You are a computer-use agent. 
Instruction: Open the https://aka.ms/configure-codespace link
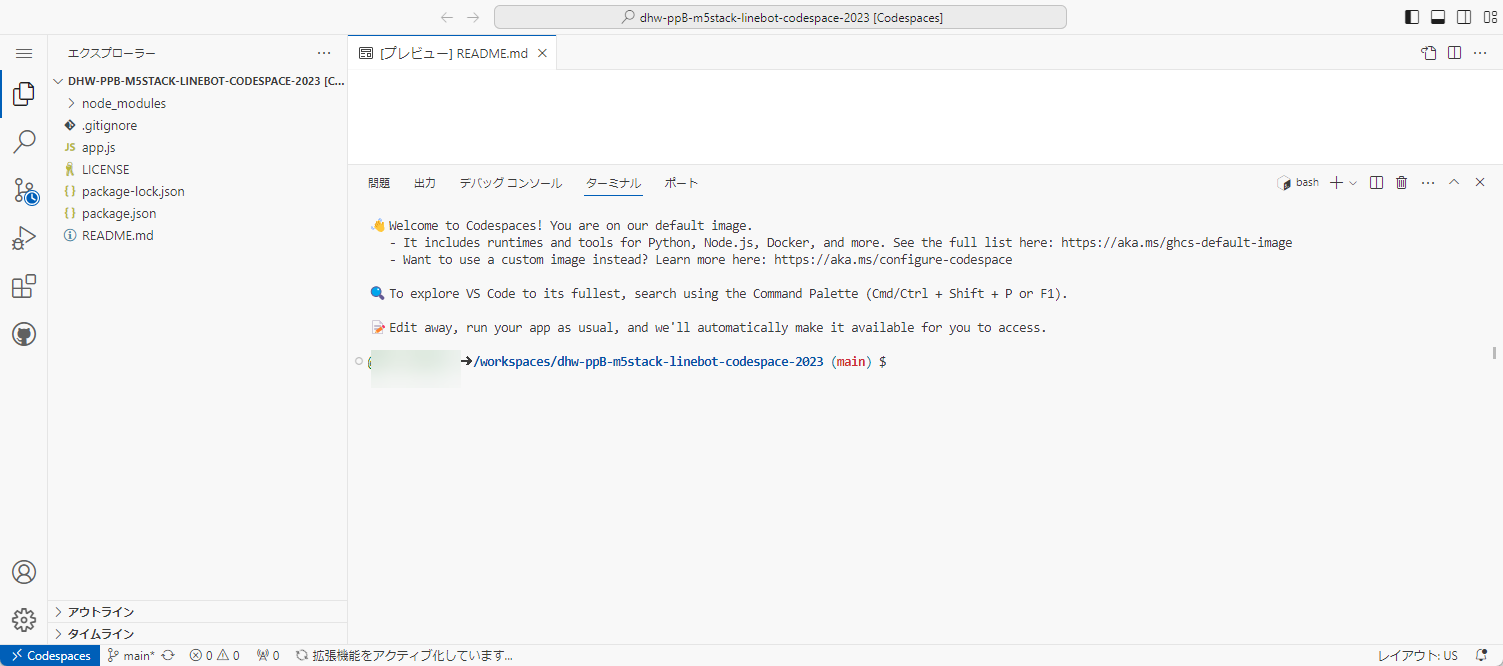pyautogui.click(x=893, y=259)
